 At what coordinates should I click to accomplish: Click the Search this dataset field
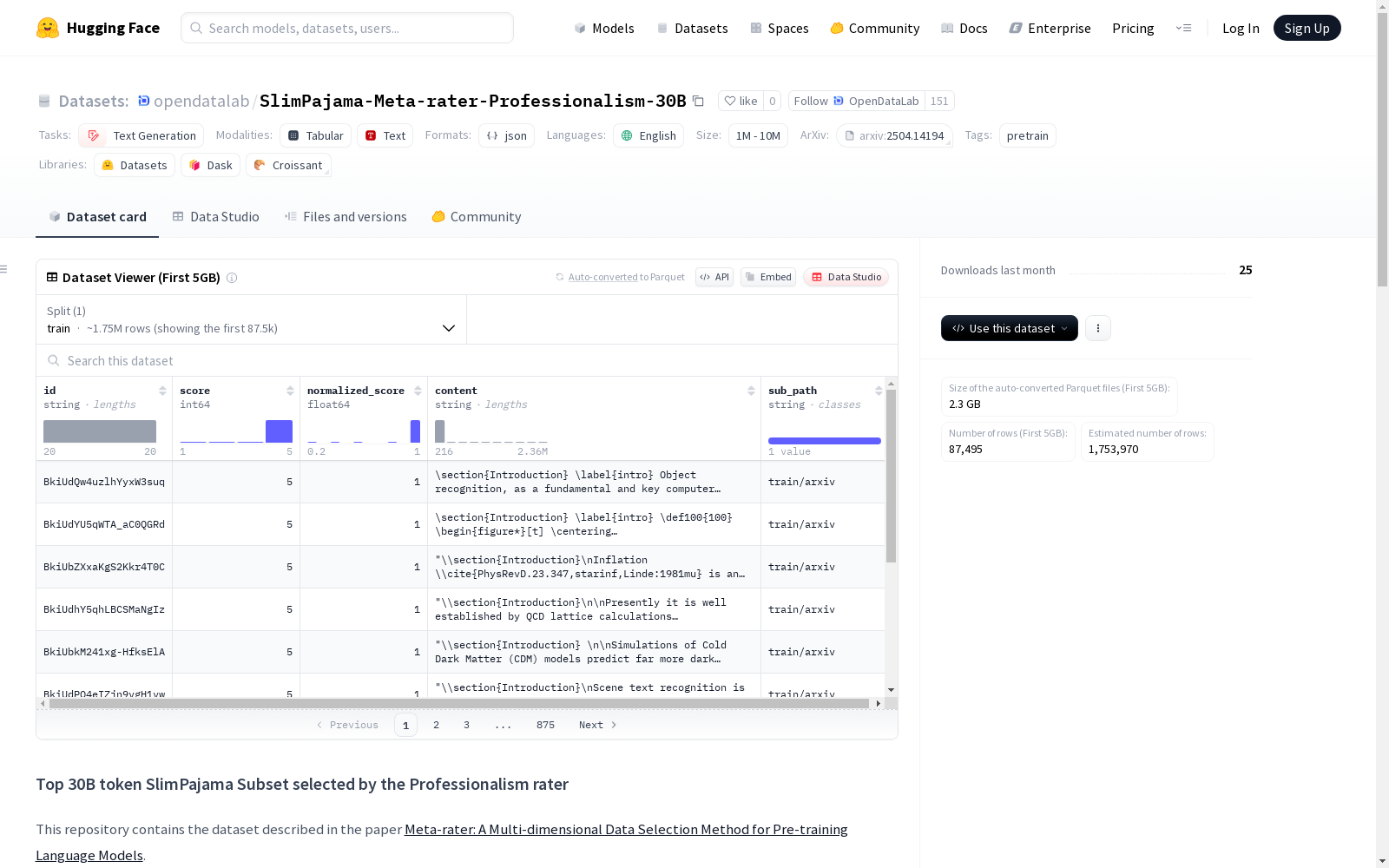pyautogui.click(x=467, y=360)
